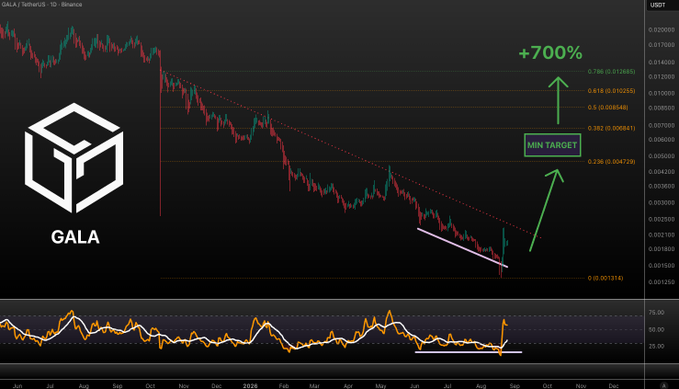Select the 0.786 (0.012685) Fibonacci label
Image resolution: width=679 pixels, height=389 pixels.
[x=611, y=71]
